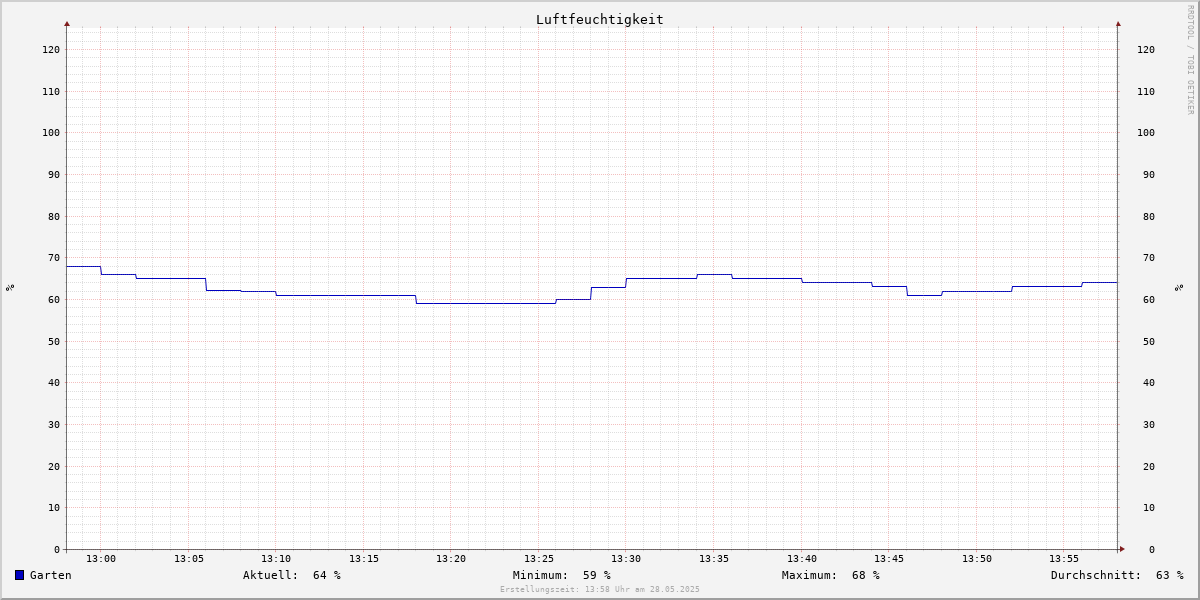Image resolution: width=1200 pixels, height=600 pixels.
Task: Click the 13:25 time axis label
Action: pos(539,559)
